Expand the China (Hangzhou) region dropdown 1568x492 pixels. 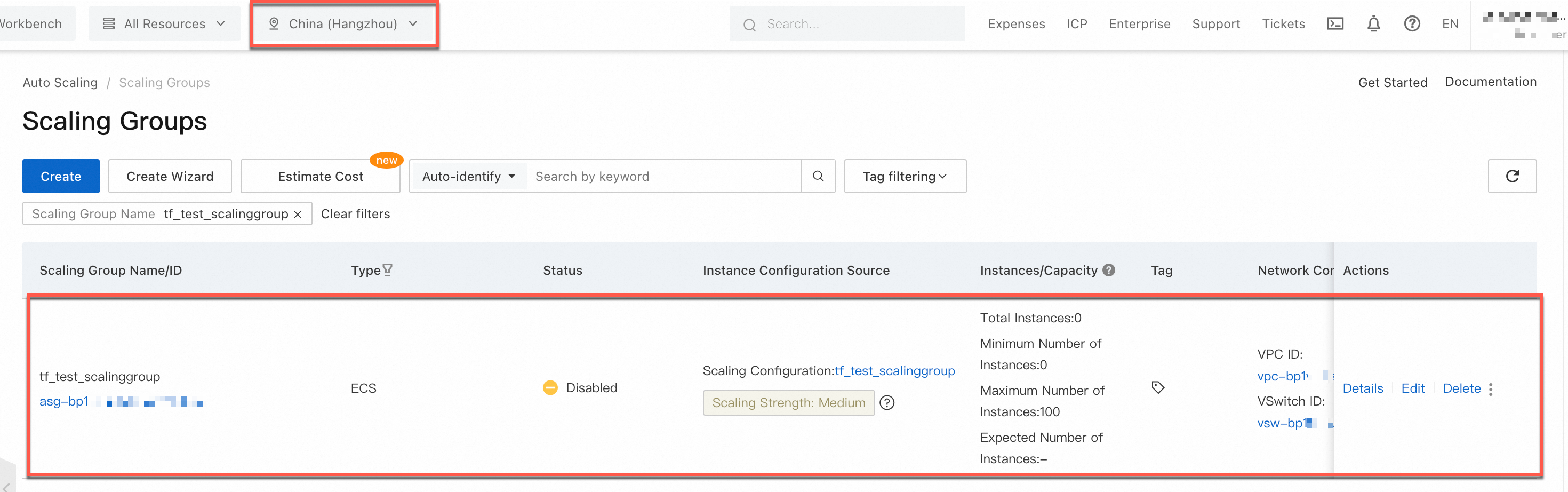click(344, 24)
